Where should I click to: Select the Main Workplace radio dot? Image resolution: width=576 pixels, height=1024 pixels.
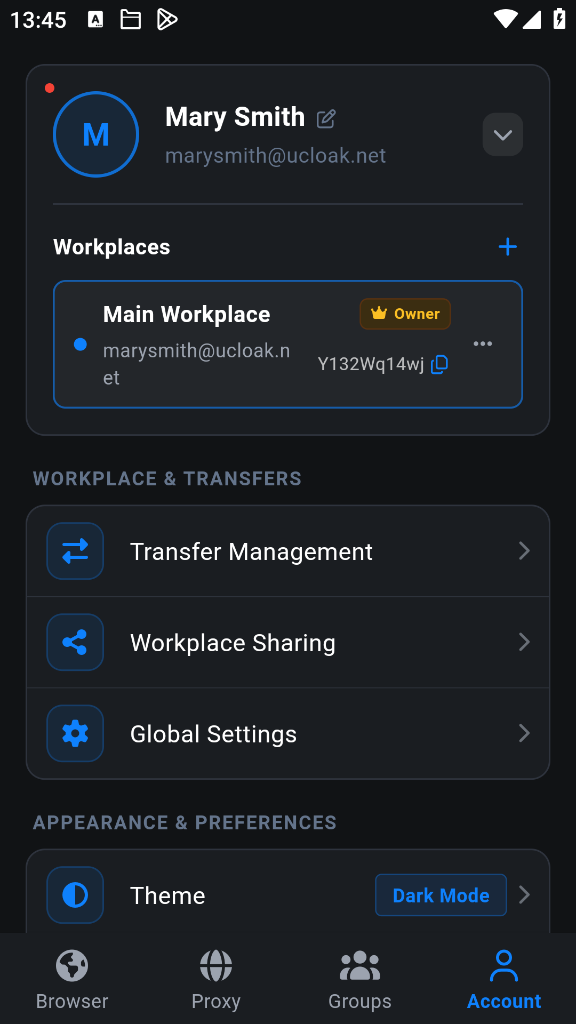pos(80,344)
